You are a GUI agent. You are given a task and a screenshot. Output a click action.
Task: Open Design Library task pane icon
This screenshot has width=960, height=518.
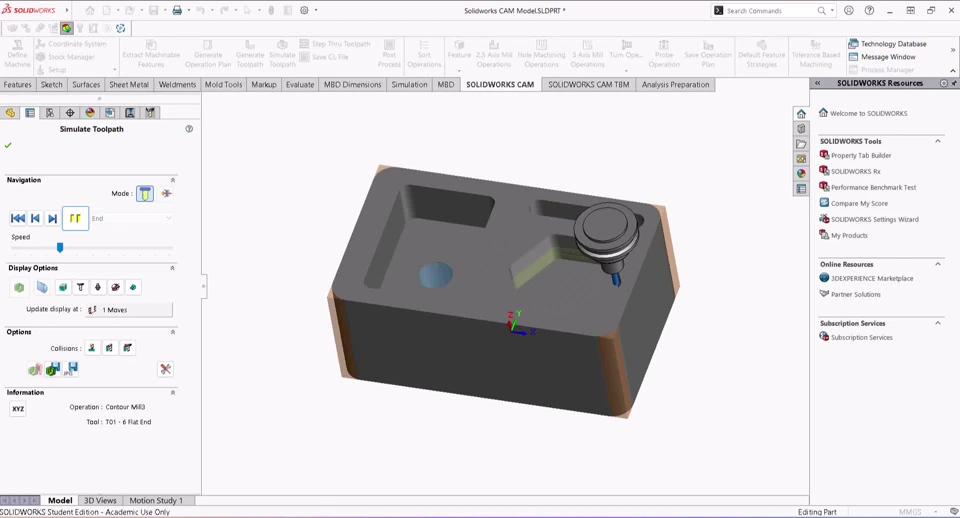click(x=801, y=129)
